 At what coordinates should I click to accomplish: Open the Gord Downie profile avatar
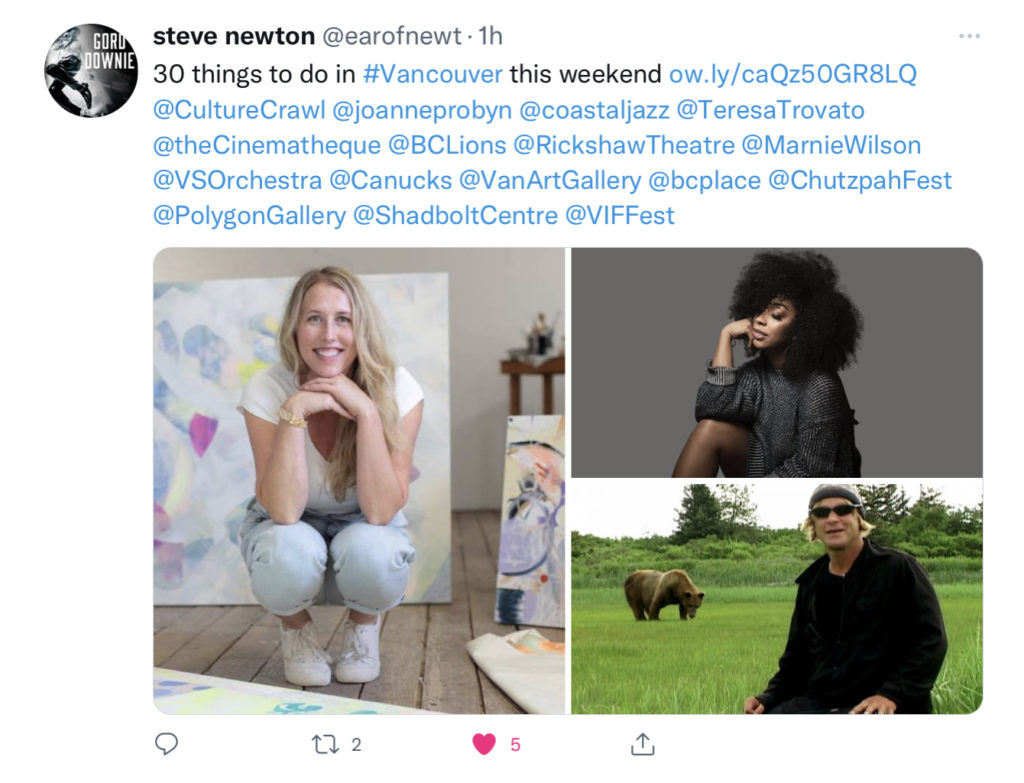[x=91, y=71]
